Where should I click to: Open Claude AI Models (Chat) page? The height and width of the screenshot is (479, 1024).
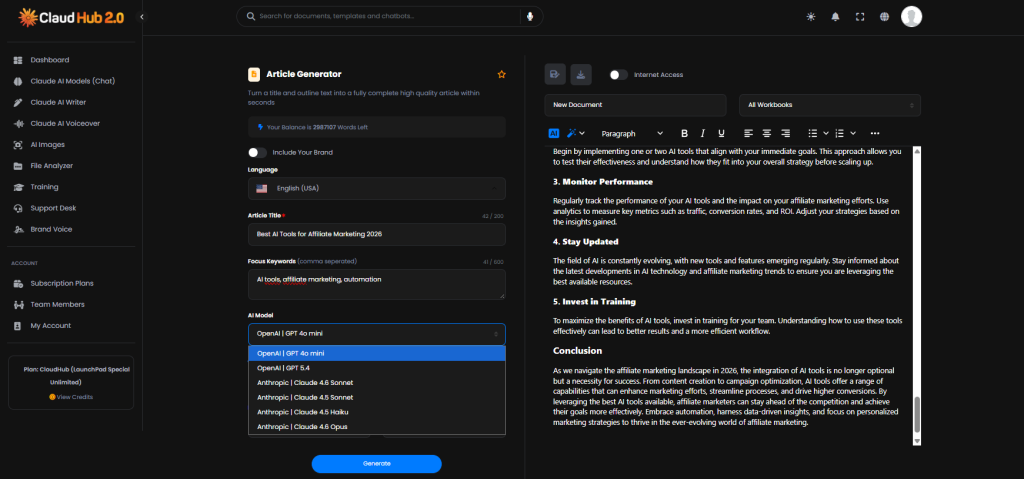point(72,82)
